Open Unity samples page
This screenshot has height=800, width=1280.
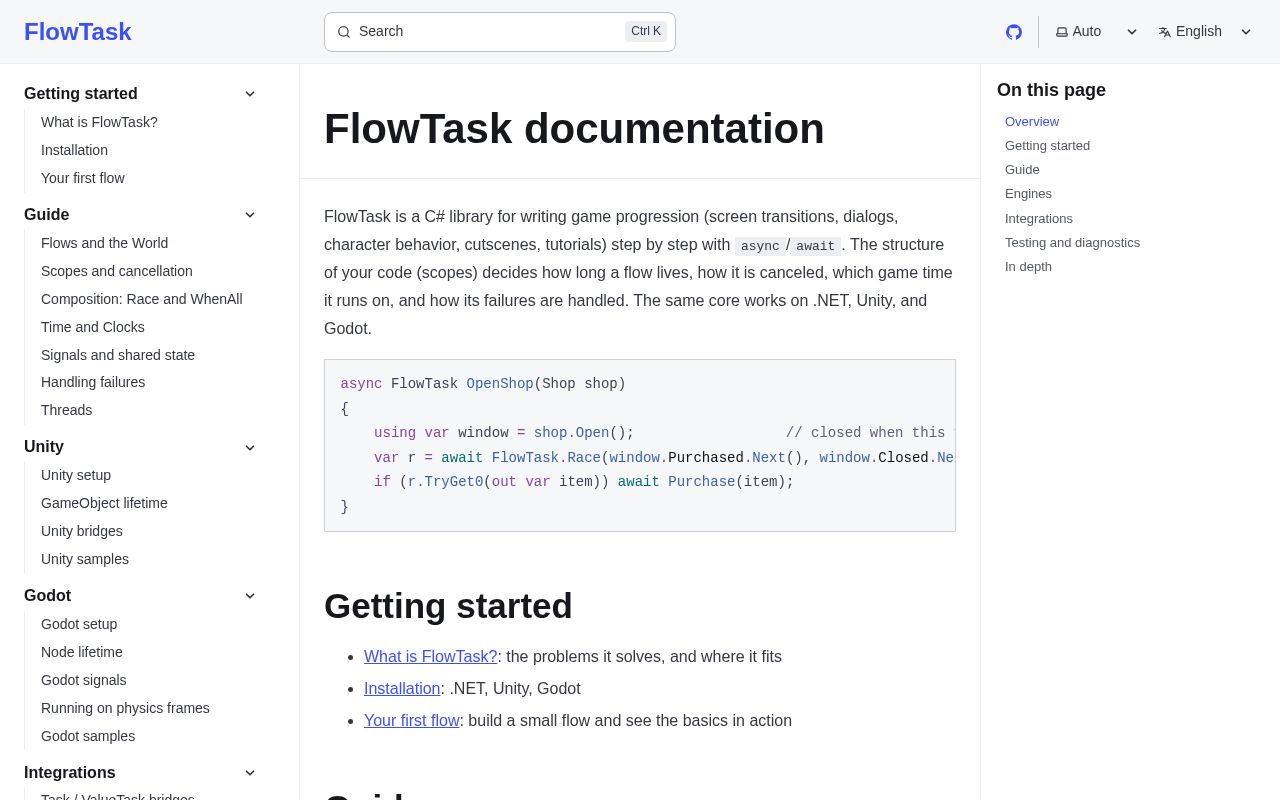pyautogui.click(x=85, y=559)
